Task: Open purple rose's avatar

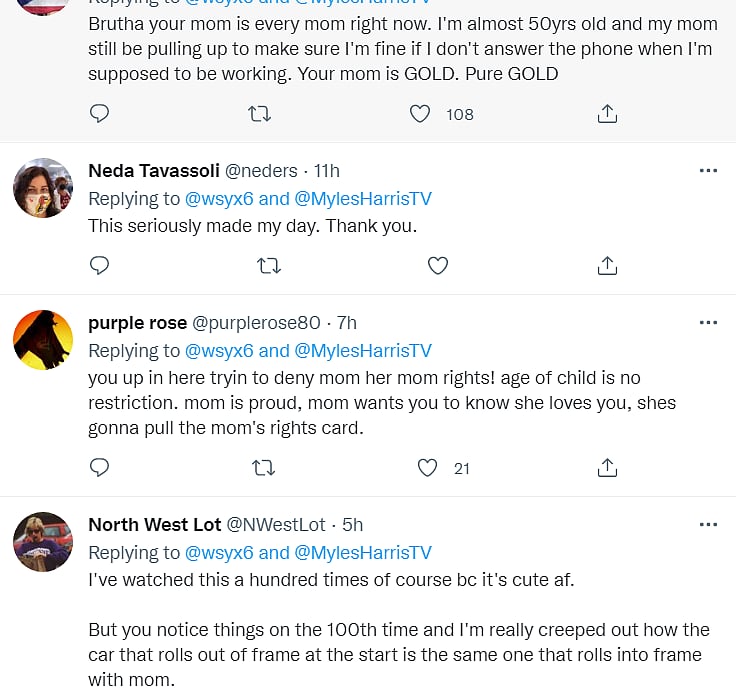Action: point(43,339)
